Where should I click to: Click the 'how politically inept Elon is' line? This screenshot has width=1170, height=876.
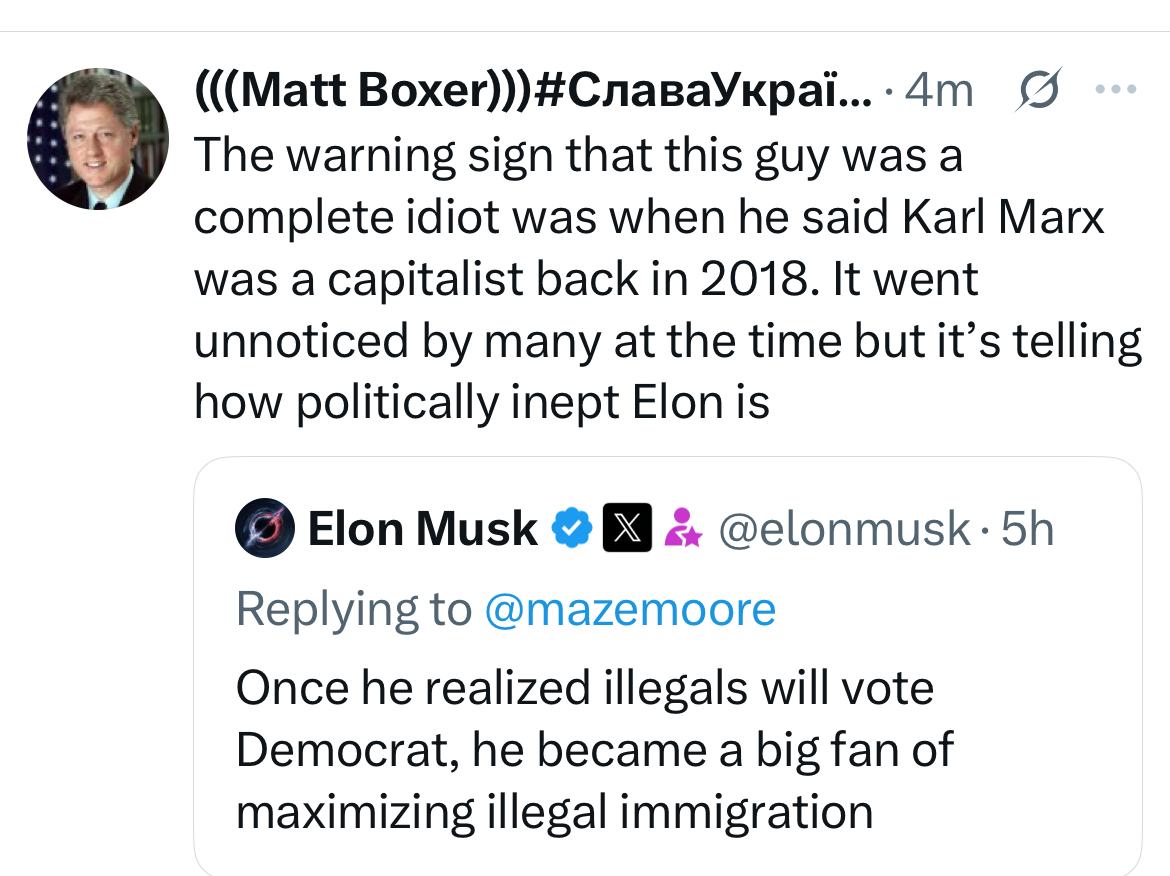pos(482,403)
